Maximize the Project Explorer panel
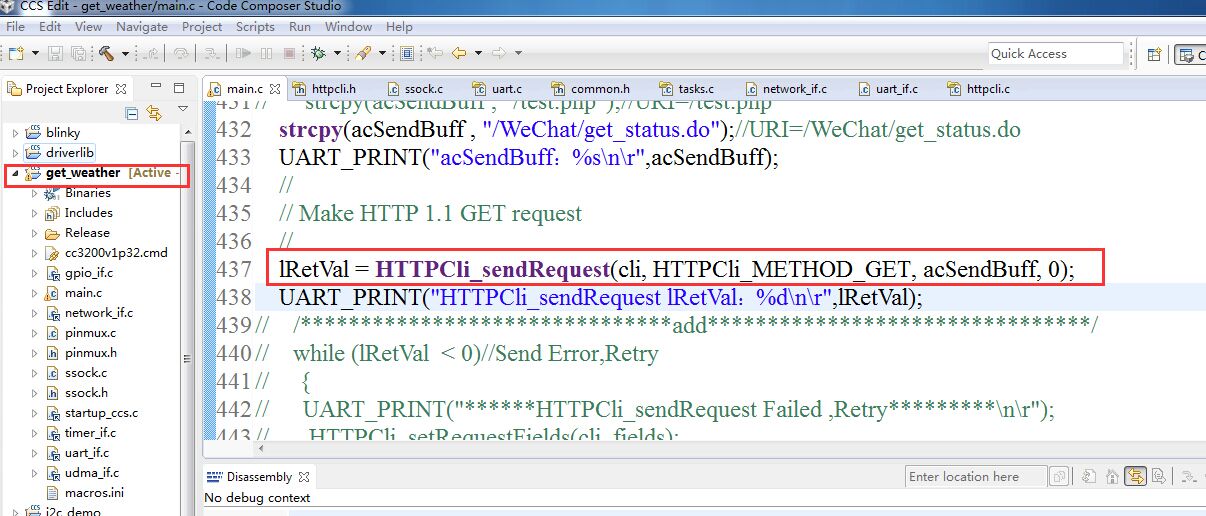Viewport: 1206px width, 516px height. tap(179, 88)
